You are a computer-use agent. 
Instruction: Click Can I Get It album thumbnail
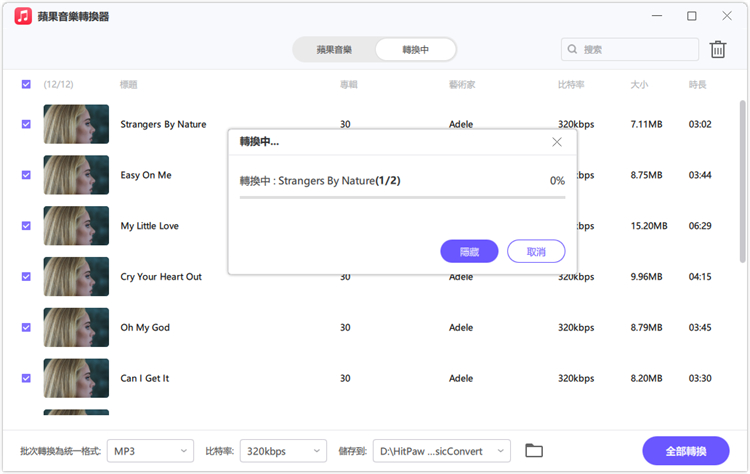(x=76, y=378)
